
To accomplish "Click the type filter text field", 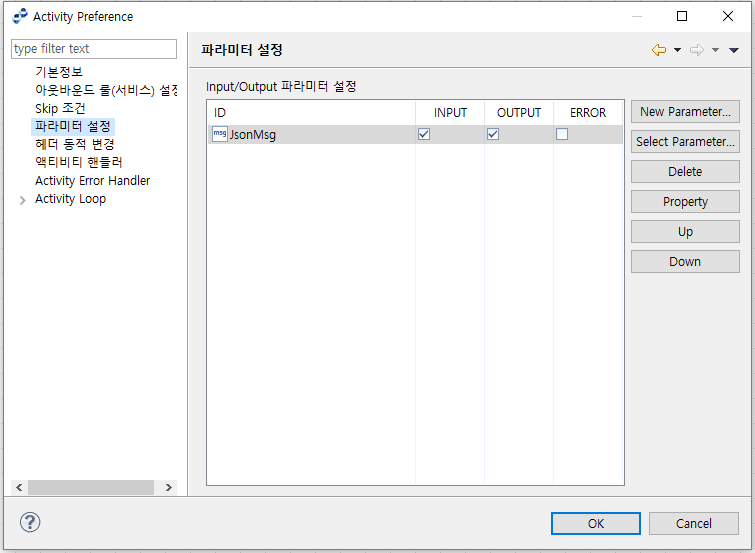I will point(94,49).
